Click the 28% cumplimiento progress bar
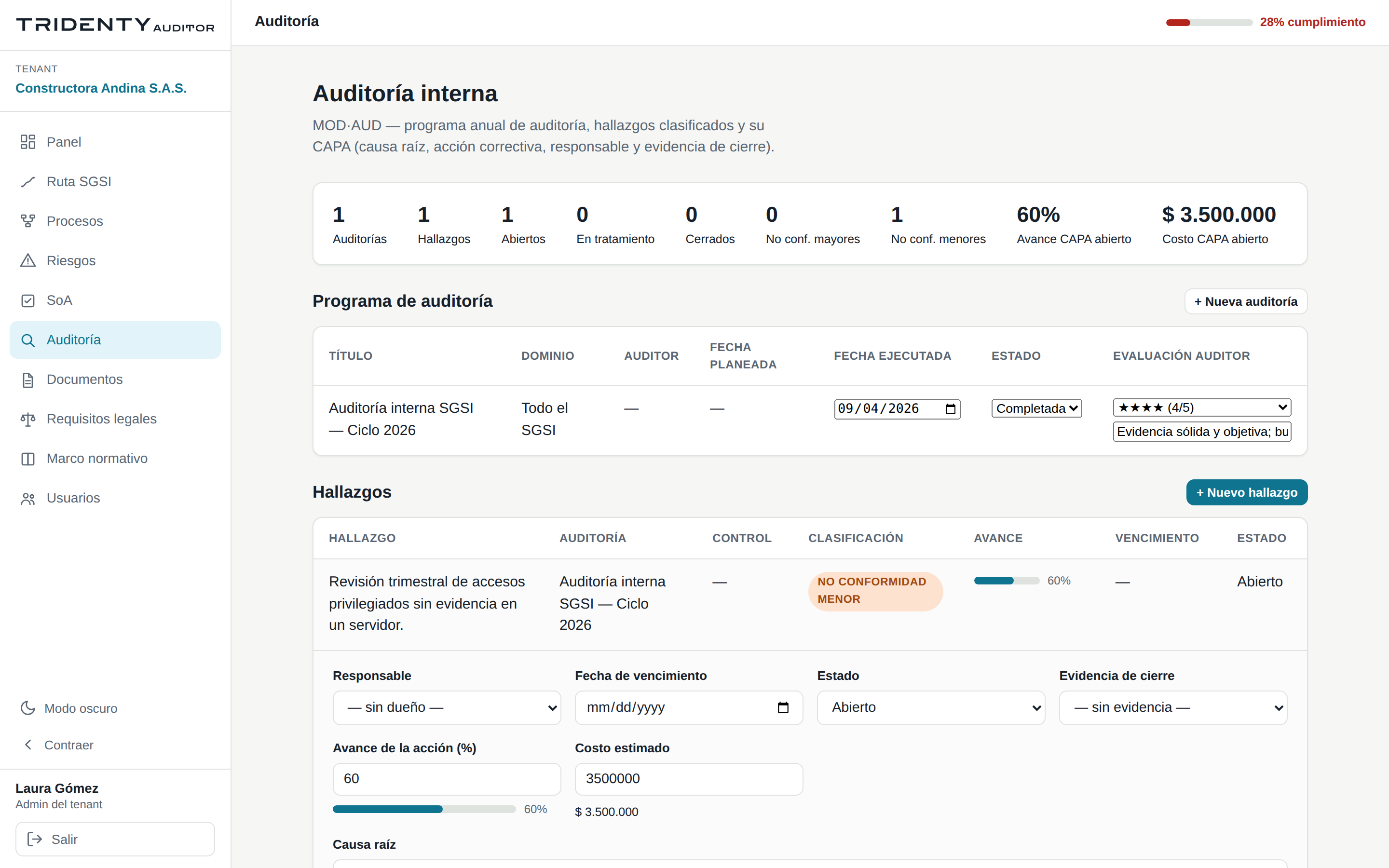Screen dimensions: 1389x868 [1209, 22]
